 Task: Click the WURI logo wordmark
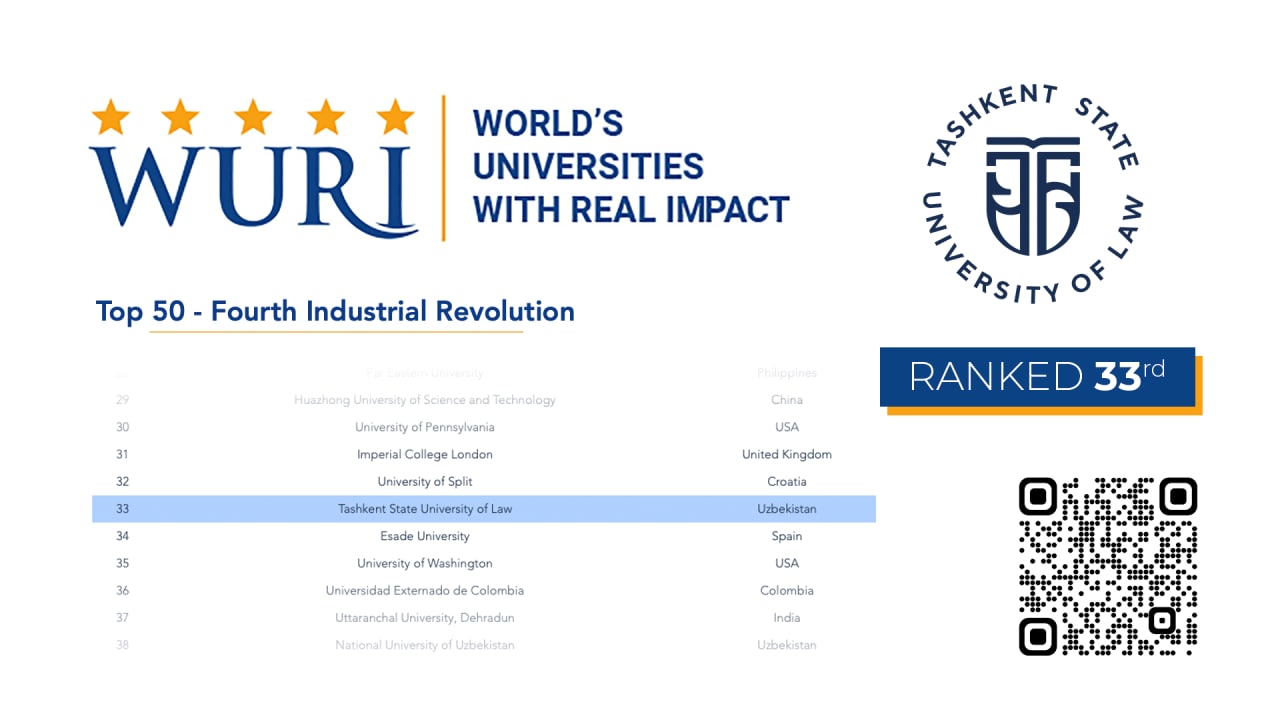tap(253, 190)
